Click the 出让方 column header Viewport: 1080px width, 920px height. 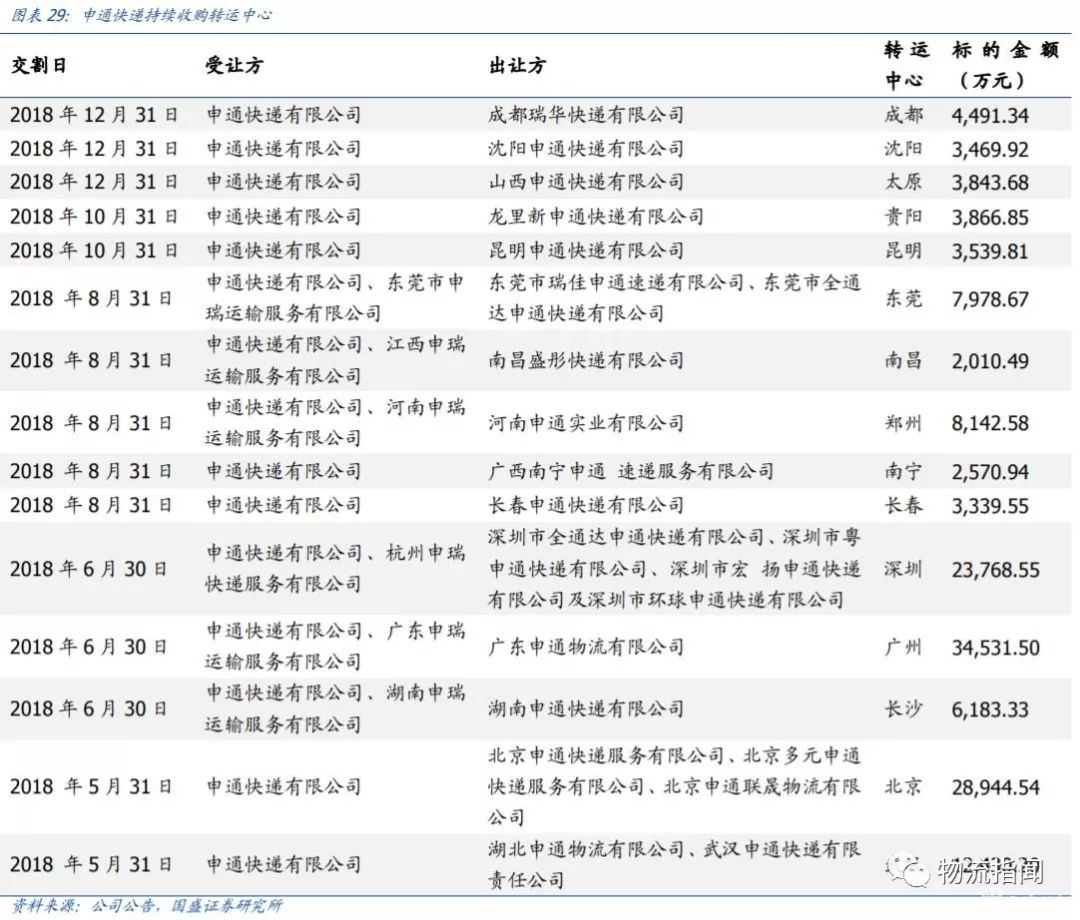click(x=517, y=65)
